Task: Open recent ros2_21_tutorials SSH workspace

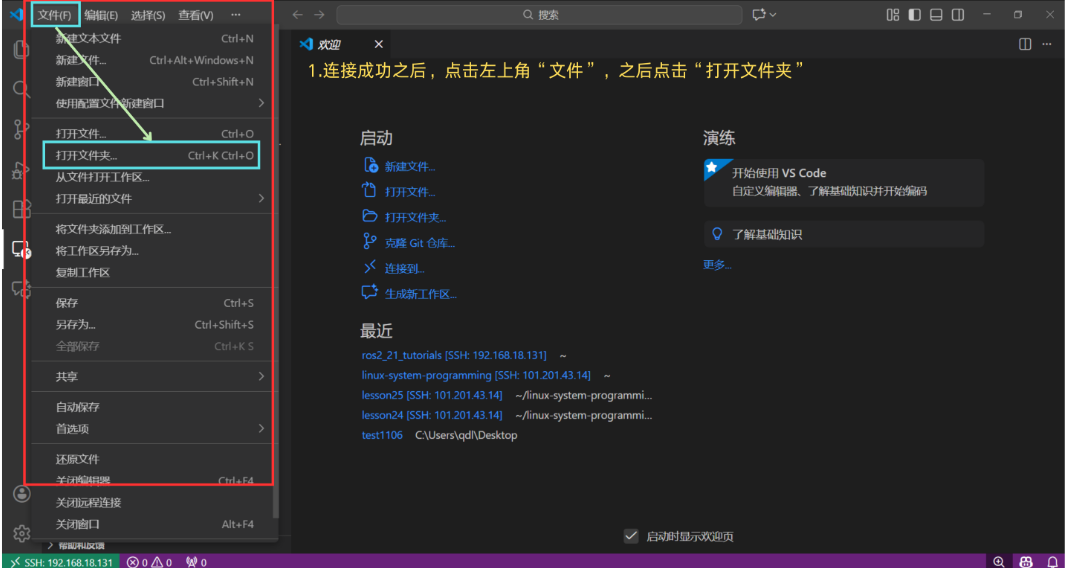Action: 454,355
